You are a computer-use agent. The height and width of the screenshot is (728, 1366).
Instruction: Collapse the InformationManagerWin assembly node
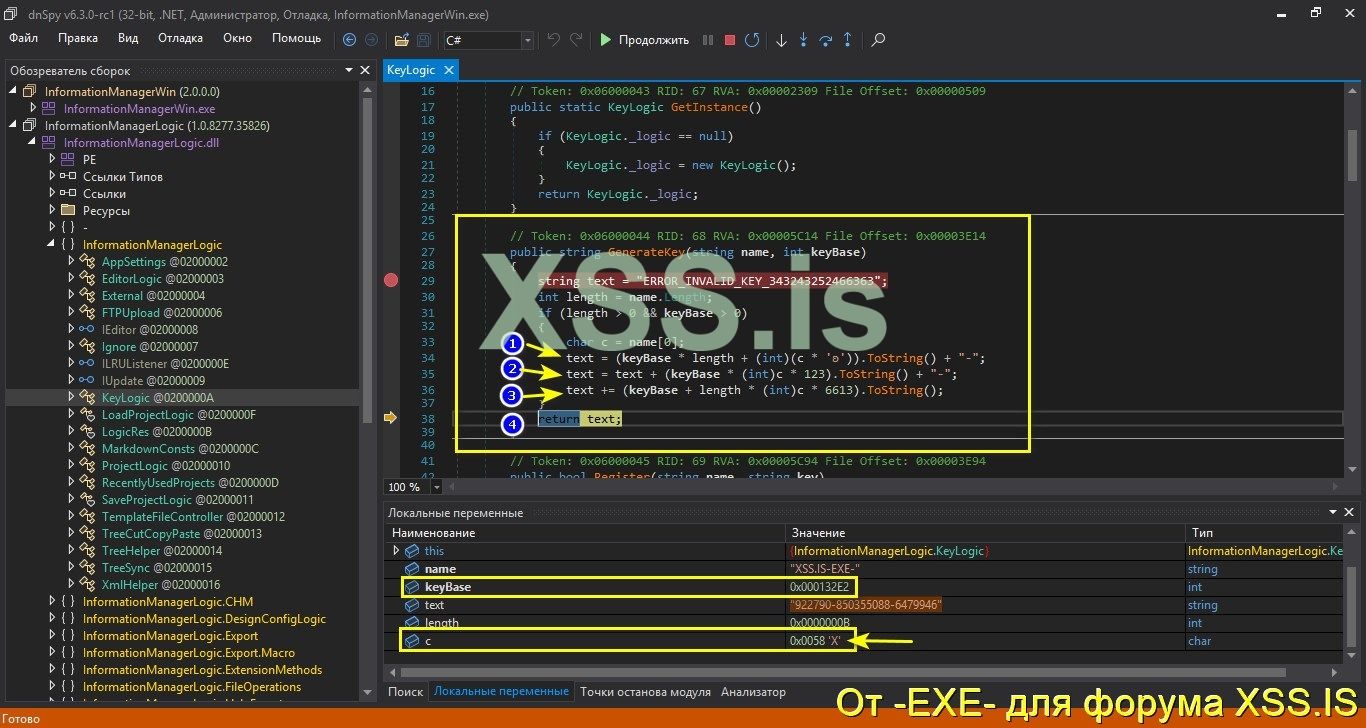[x=13, y=91]
